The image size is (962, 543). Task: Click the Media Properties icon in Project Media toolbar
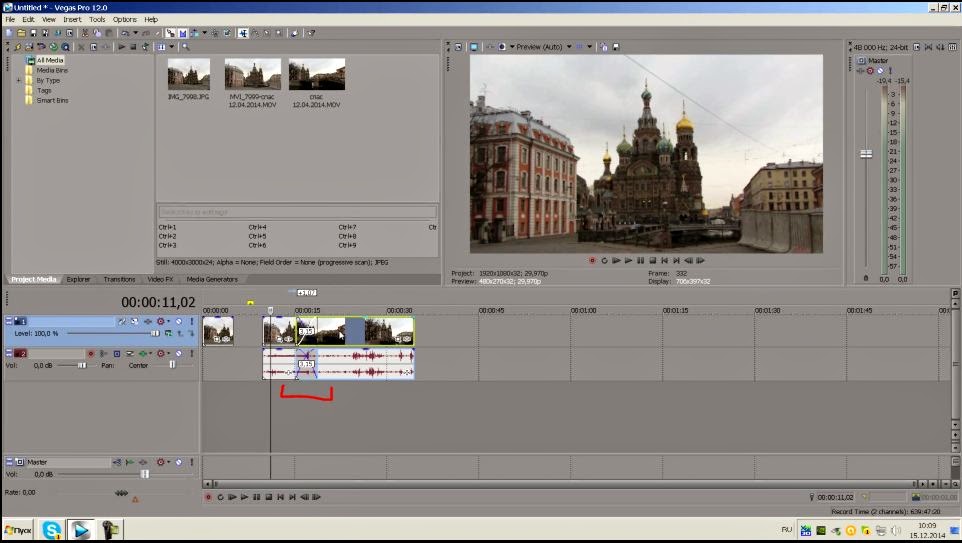coord(93,47)
